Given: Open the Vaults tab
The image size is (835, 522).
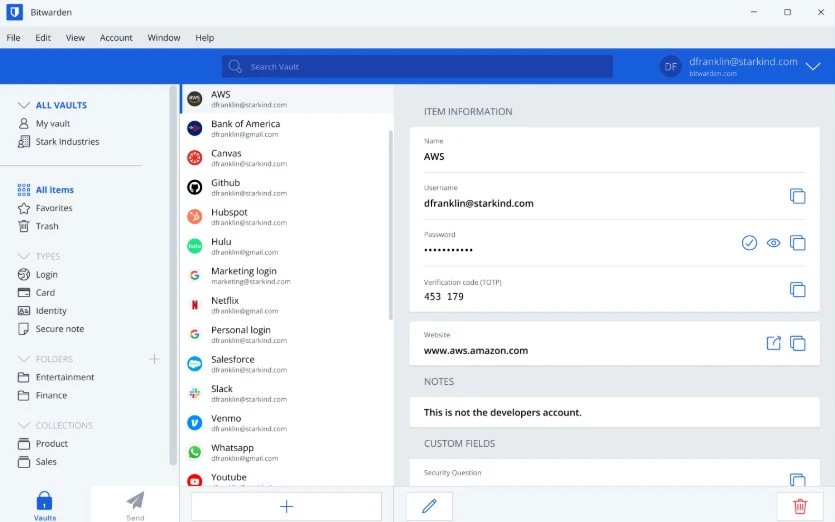Looking at the screenshot, I should pyautogui.click(x=45, y=505).
